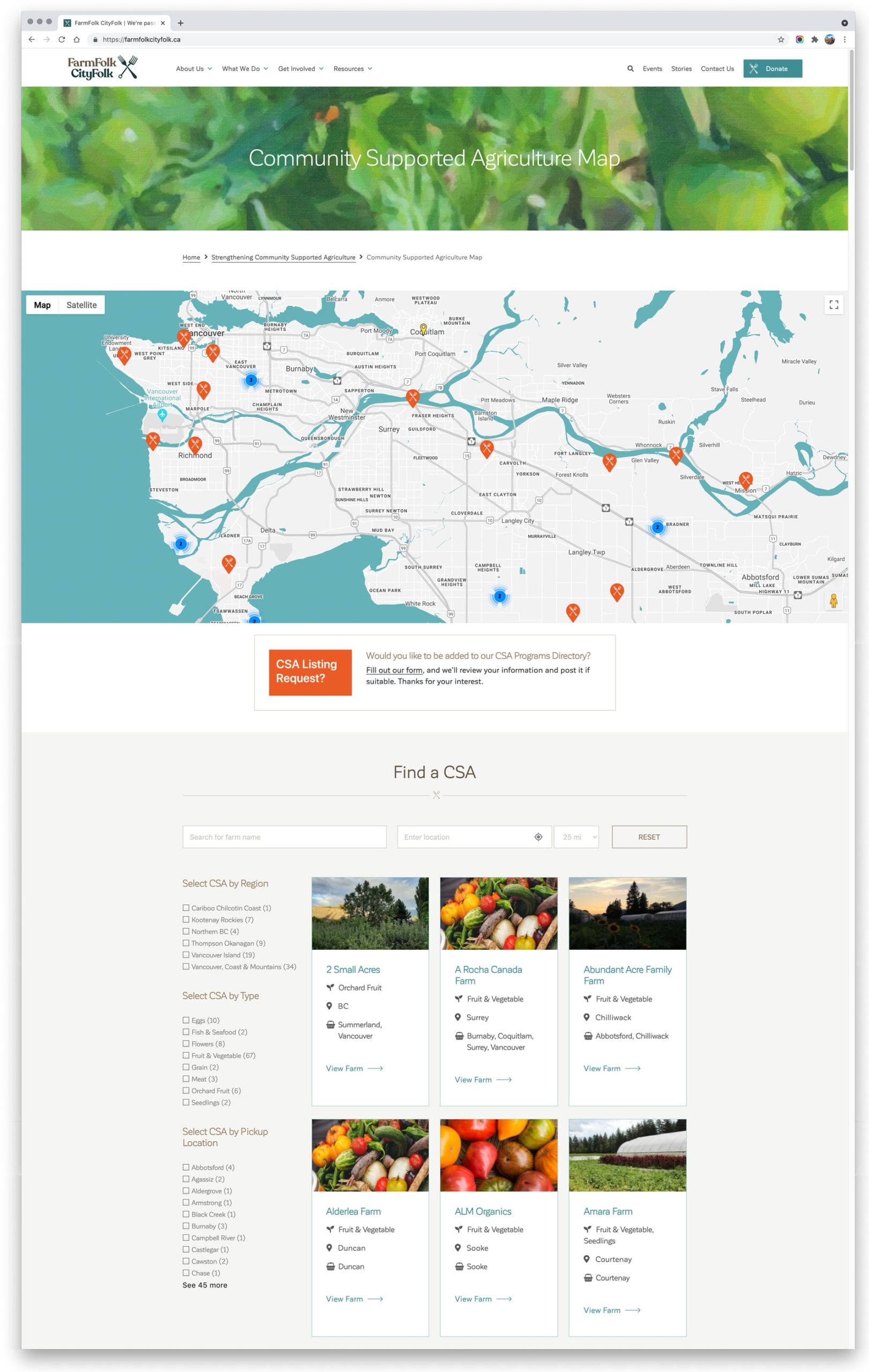Open the Stories menu item
Screen dimensions: 869x1372
[x=681, y=69]
